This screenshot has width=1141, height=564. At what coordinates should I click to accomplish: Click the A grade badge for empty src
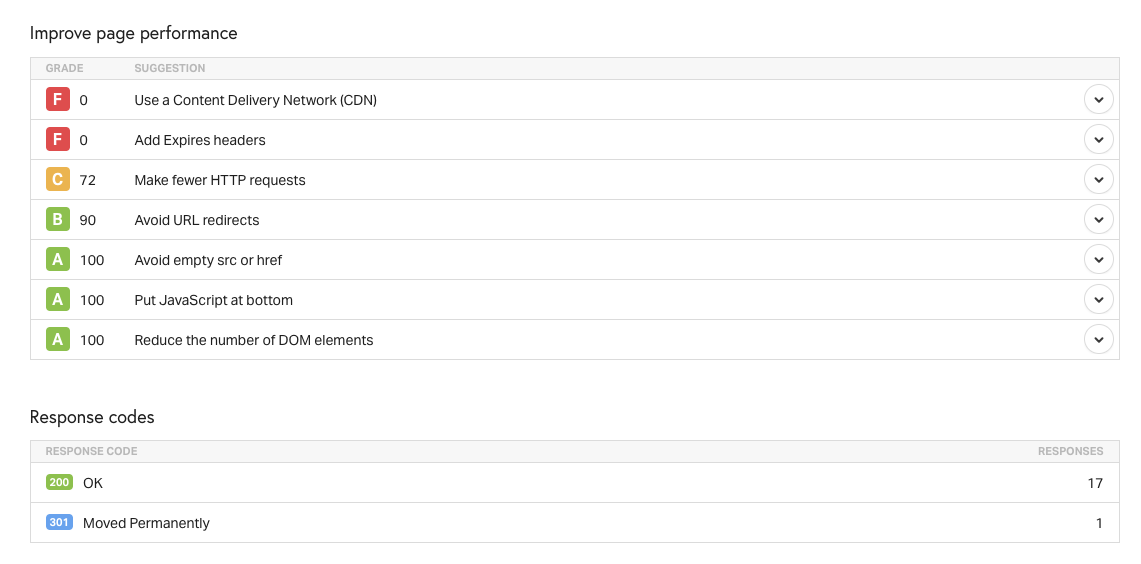(57, 260)
